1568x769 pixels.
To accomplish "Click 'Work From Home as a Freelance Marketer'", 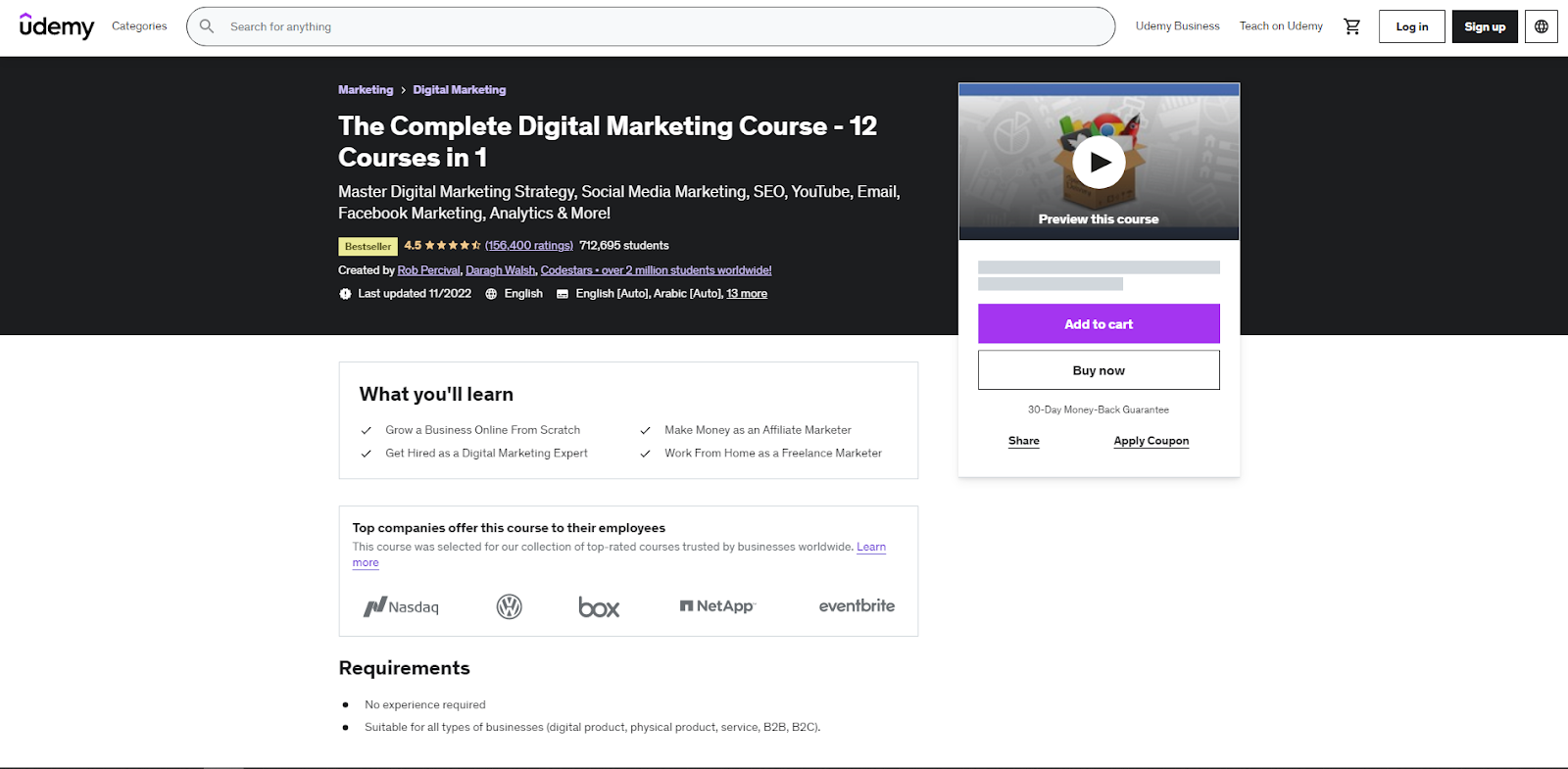I will tap(773, 454).
